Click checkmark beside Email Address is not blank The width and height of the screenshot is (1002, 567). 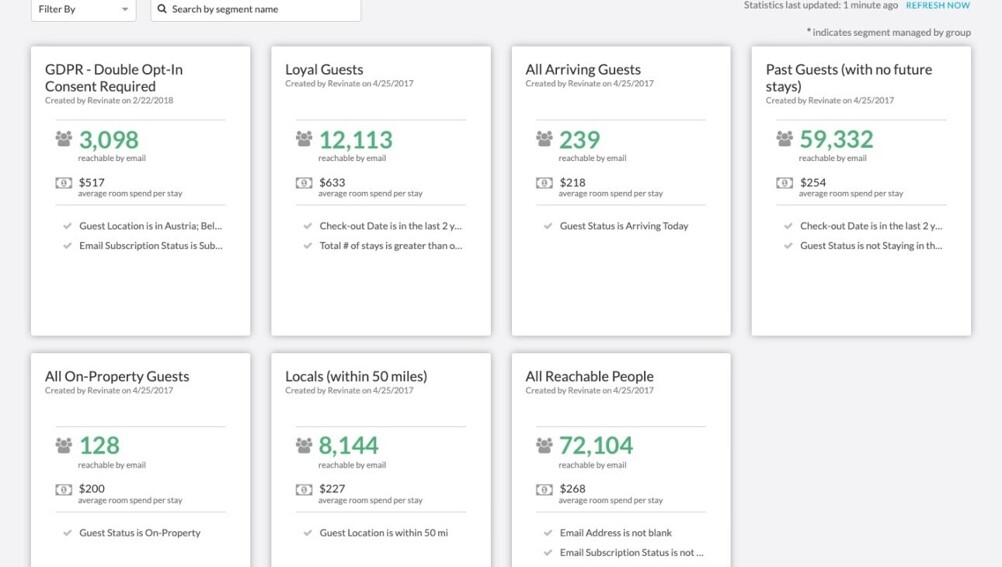click(x=548, y=533)
